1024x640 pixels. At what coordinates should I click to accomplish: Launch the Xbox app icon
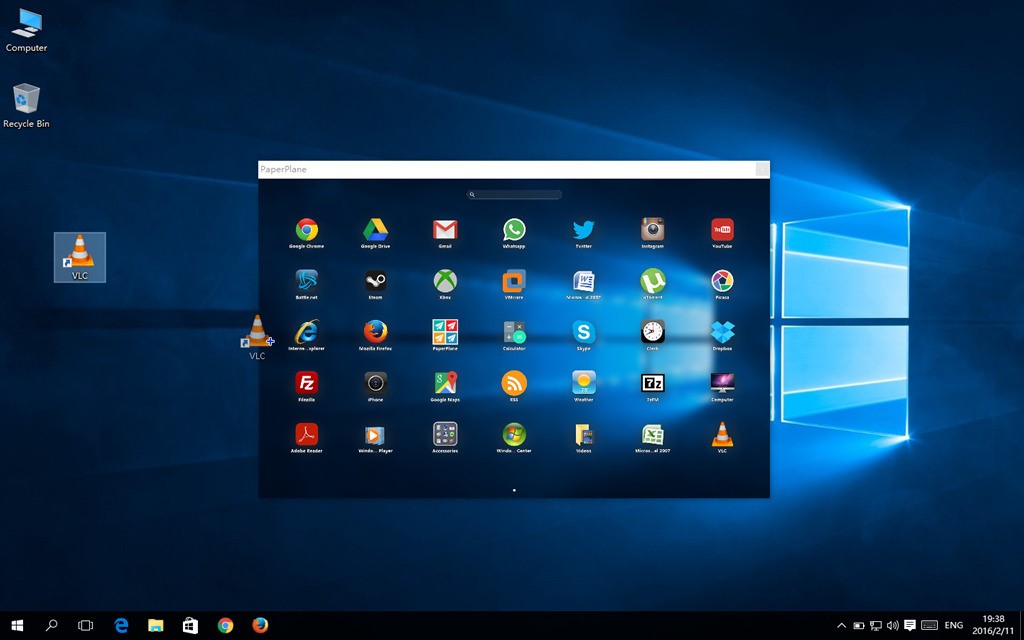pos(445,281)
